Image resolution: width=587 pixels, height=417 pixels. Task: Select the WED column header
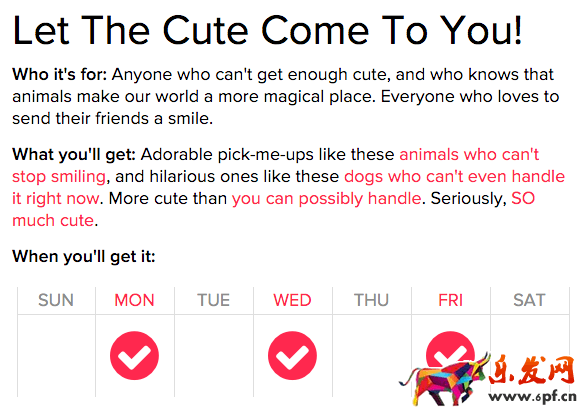292,300
